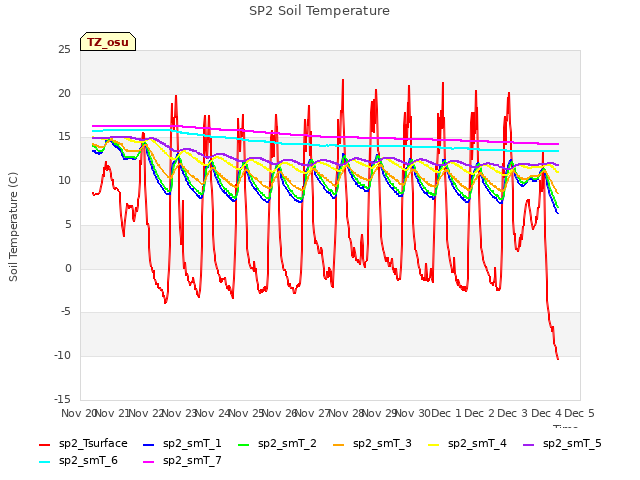Click the yellow sp2_smT_4 legend swatch
The image size is (640, 480).
click(433, 444)
